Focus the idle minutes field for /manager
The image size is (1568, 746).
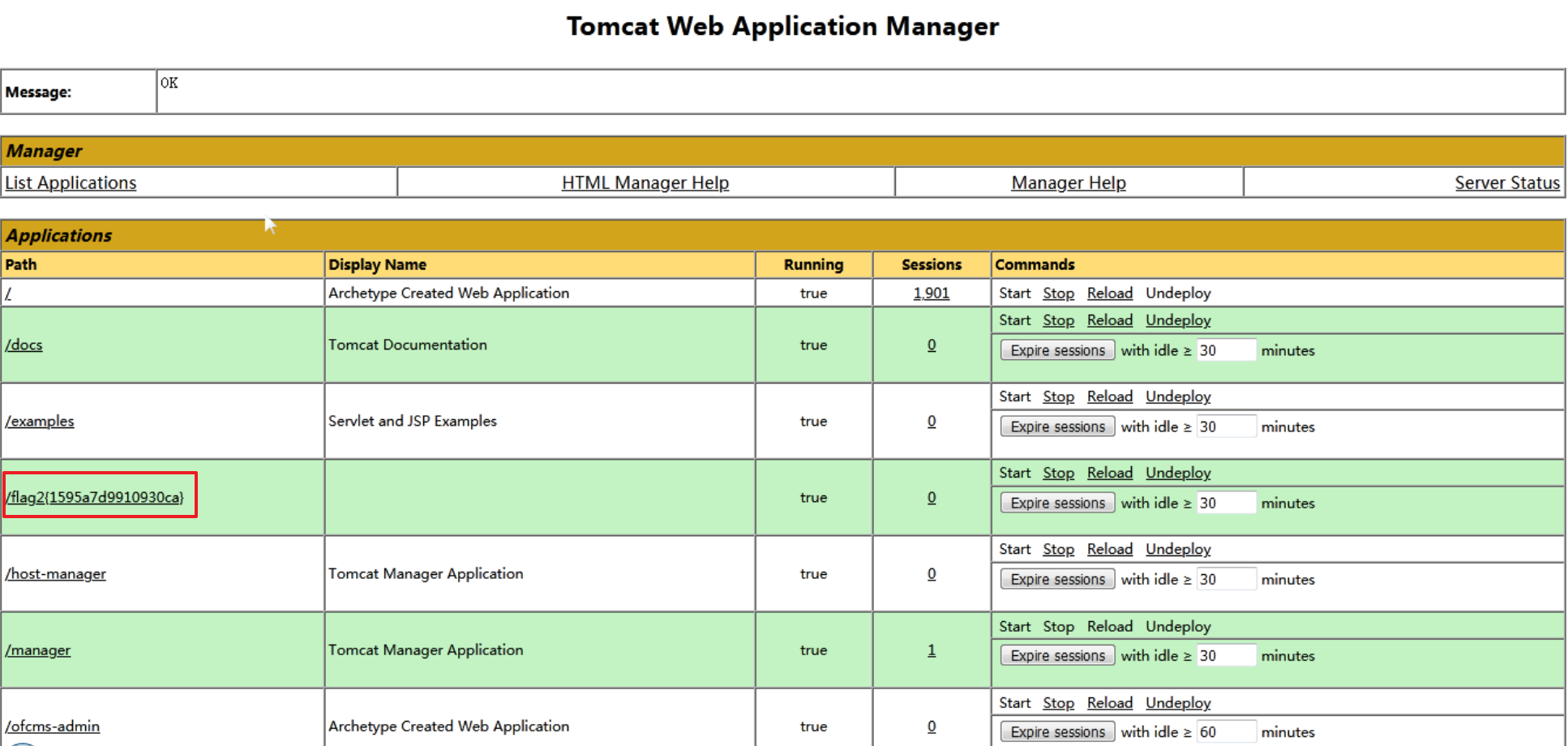[x=1226, y=655]
